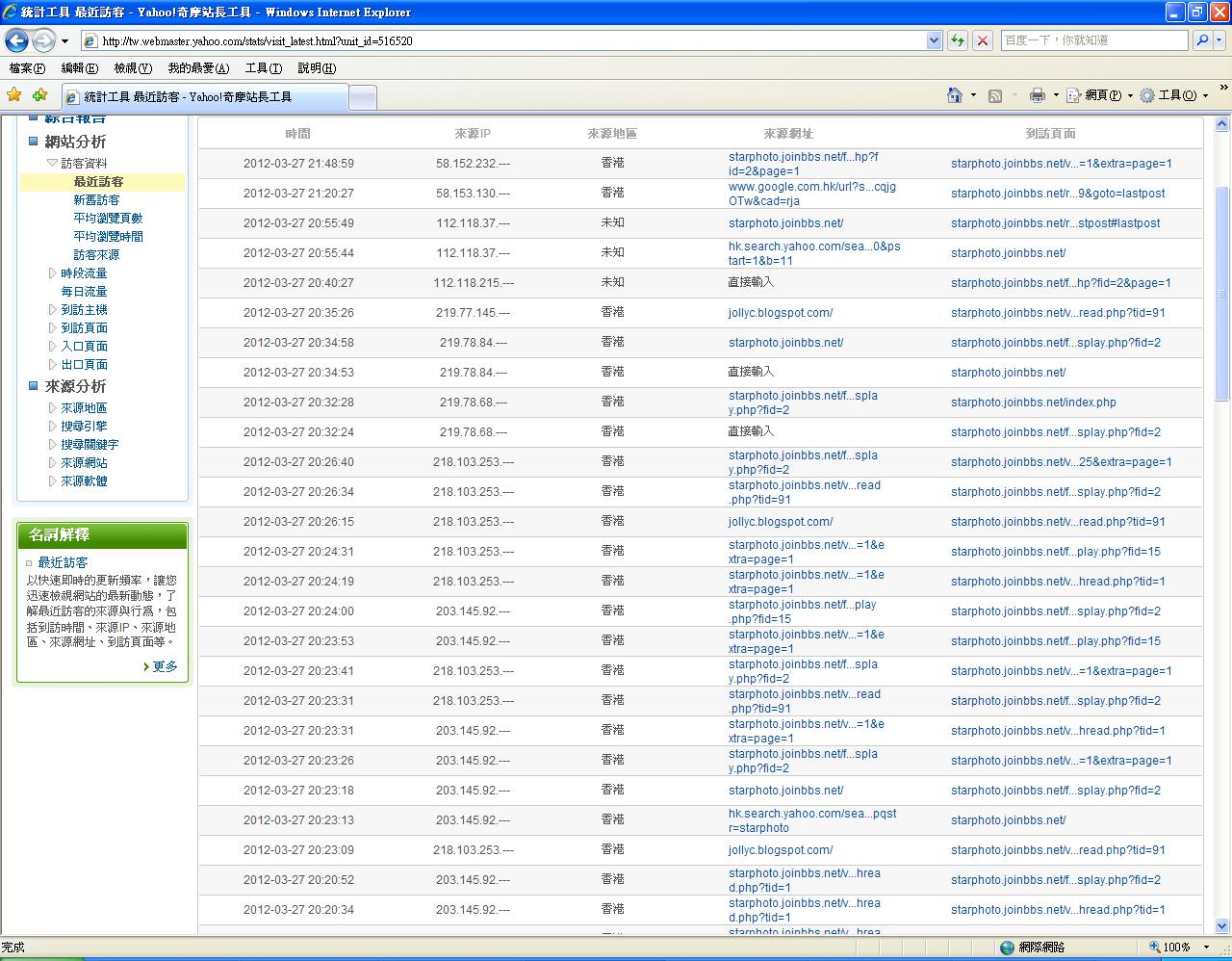Click the Stop loading red X icon
Screen dimensions: 1232x961
point(983,40)
